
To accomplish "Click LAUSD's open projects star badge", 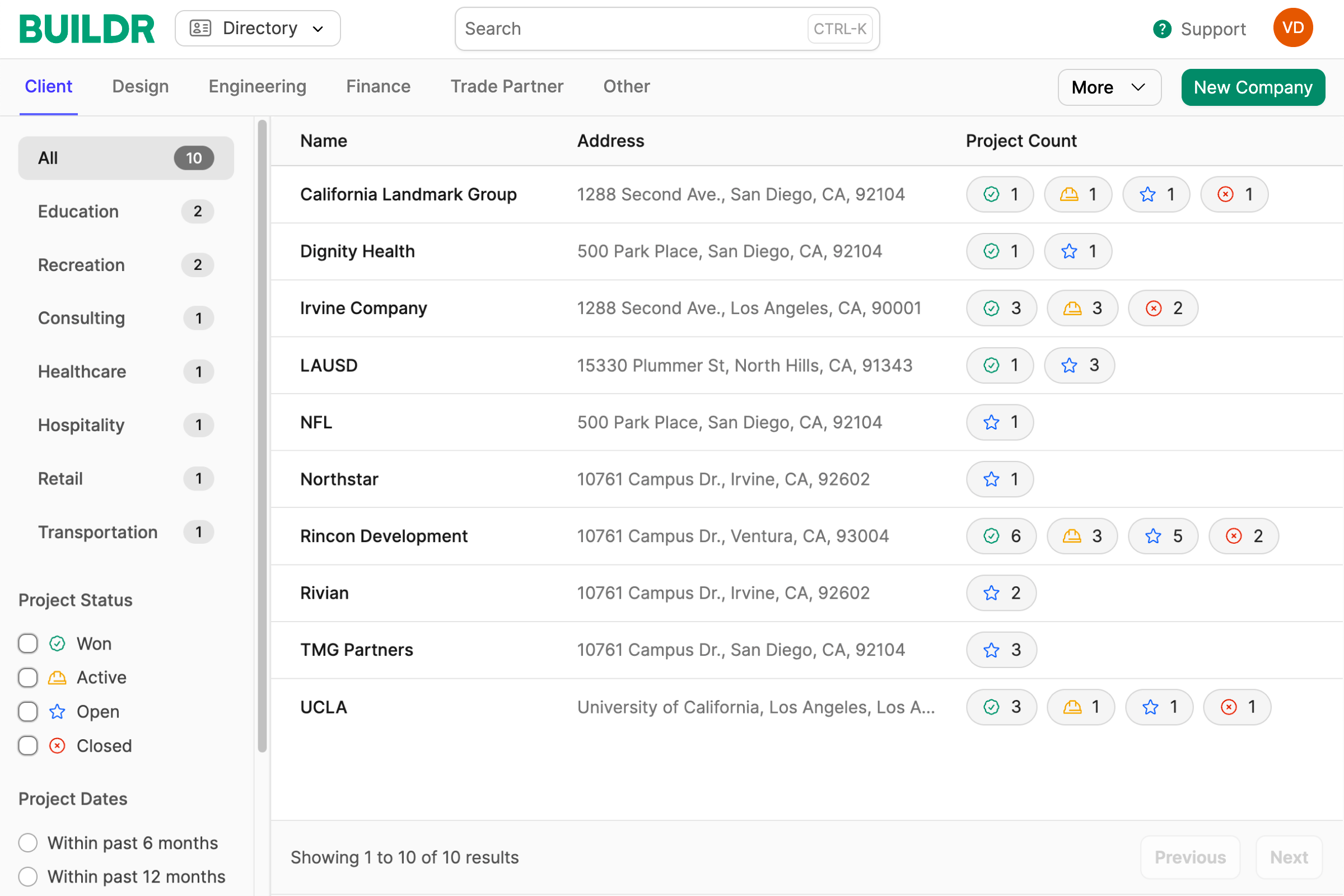I will [x=1079, y=365].
